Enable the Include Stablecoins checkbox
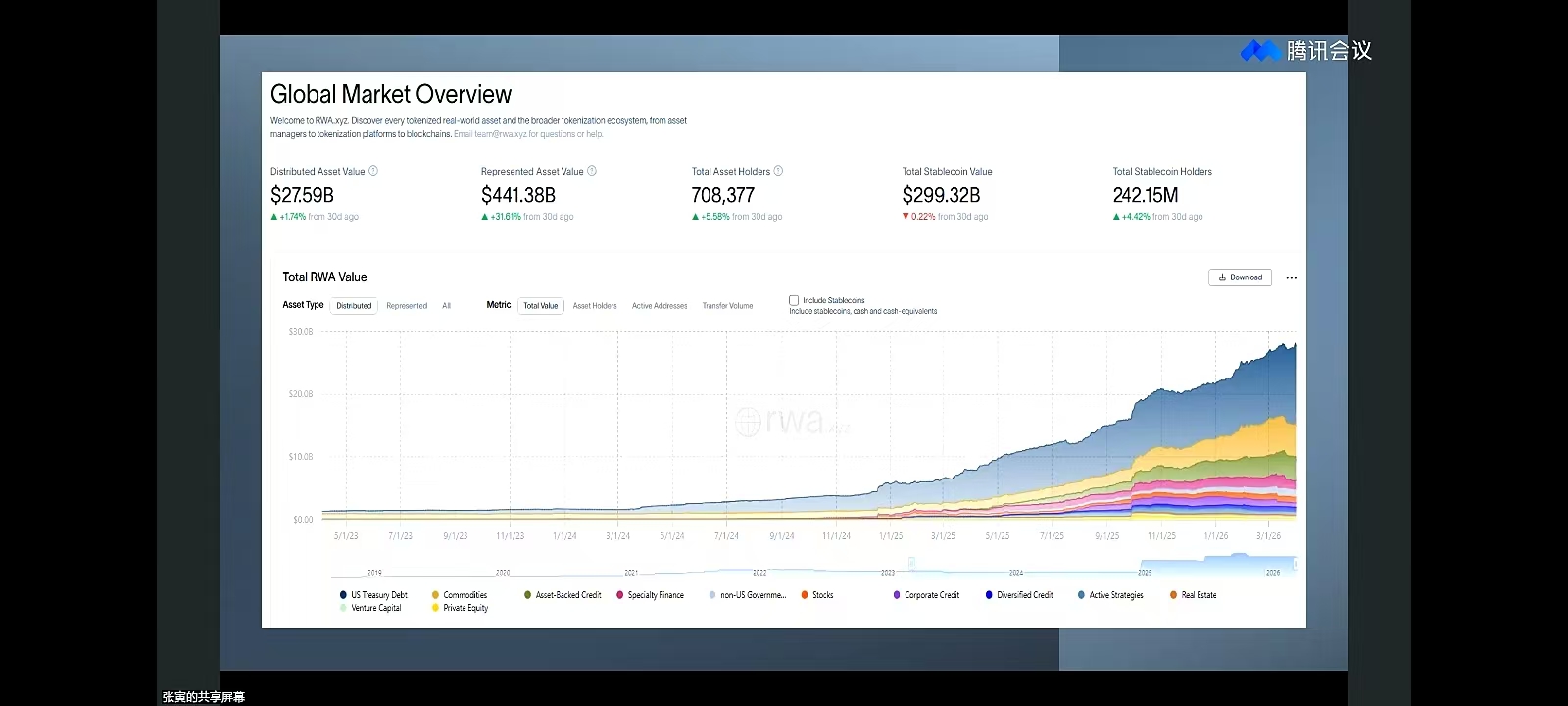 click(x=794, y=300)
